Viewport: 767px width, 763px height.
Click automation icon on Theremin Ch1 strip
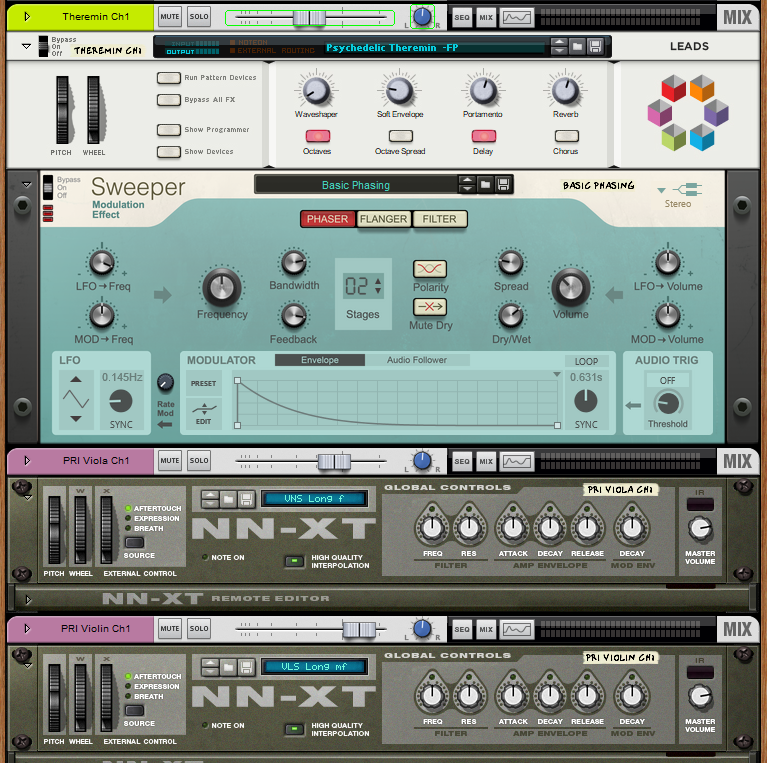pyautogui.click(x=517, y=17)
